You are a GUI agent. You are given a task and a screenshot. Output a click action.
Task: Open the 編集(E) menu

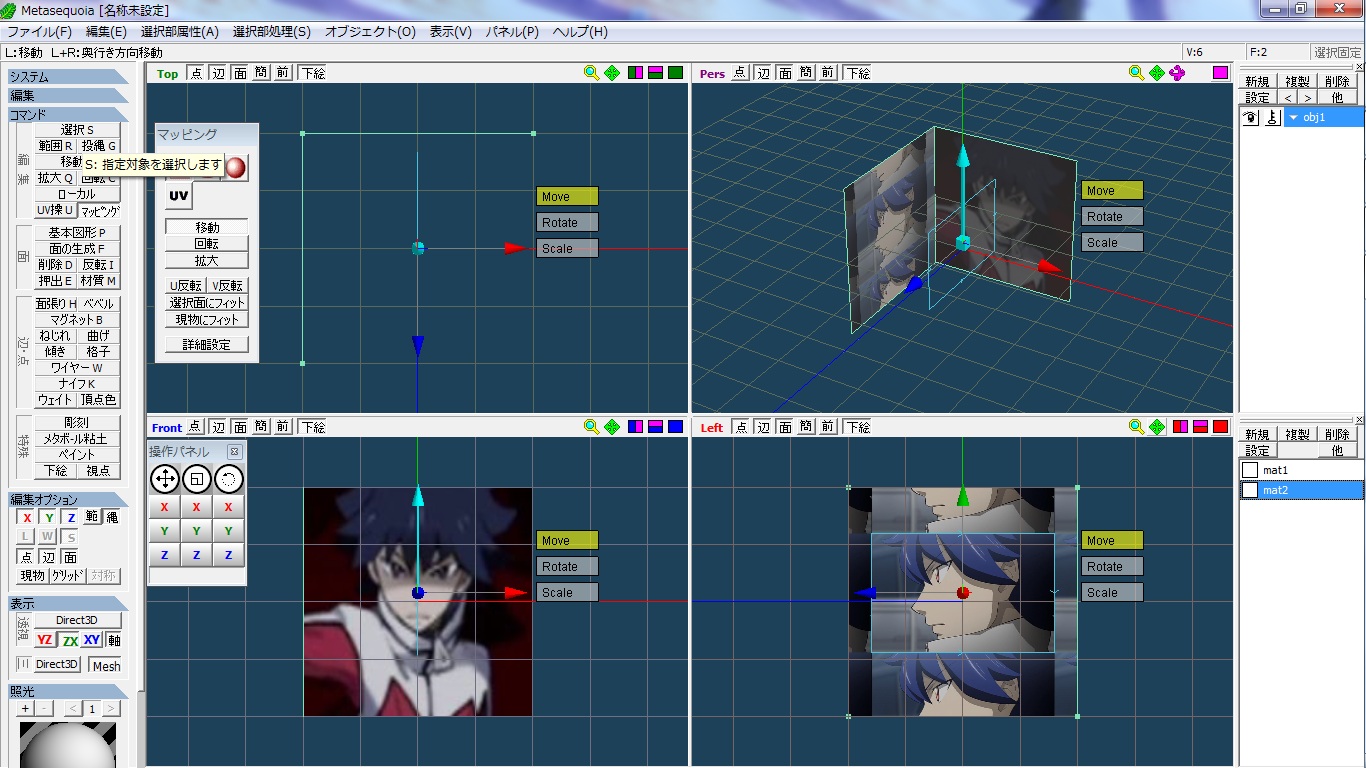point(106,32)
